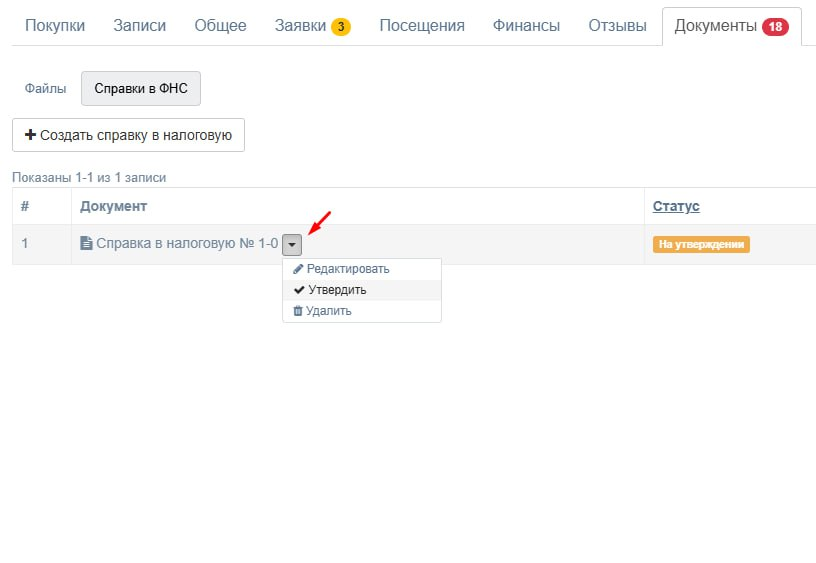The height and width of the screenshot is (563, 816).
Task: Toggle the dropdown arrow beside the document
Action: pos(292,244)
